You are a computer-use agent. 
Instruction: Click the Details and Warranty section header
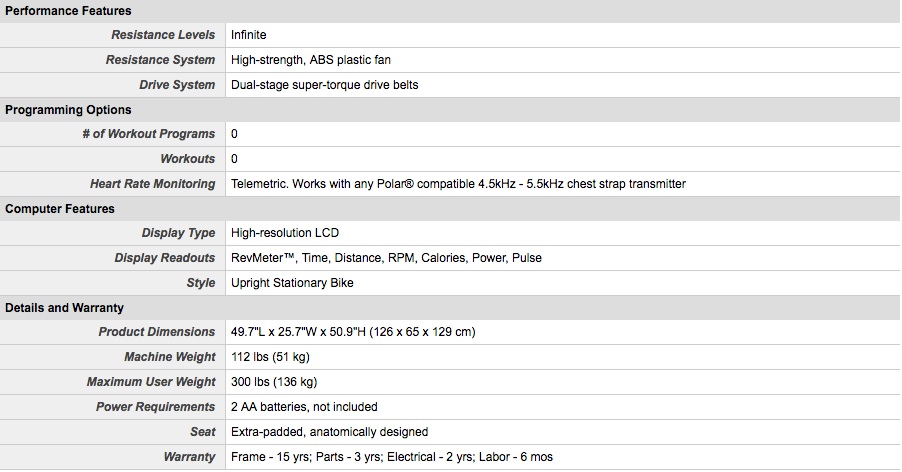(64, 308)
